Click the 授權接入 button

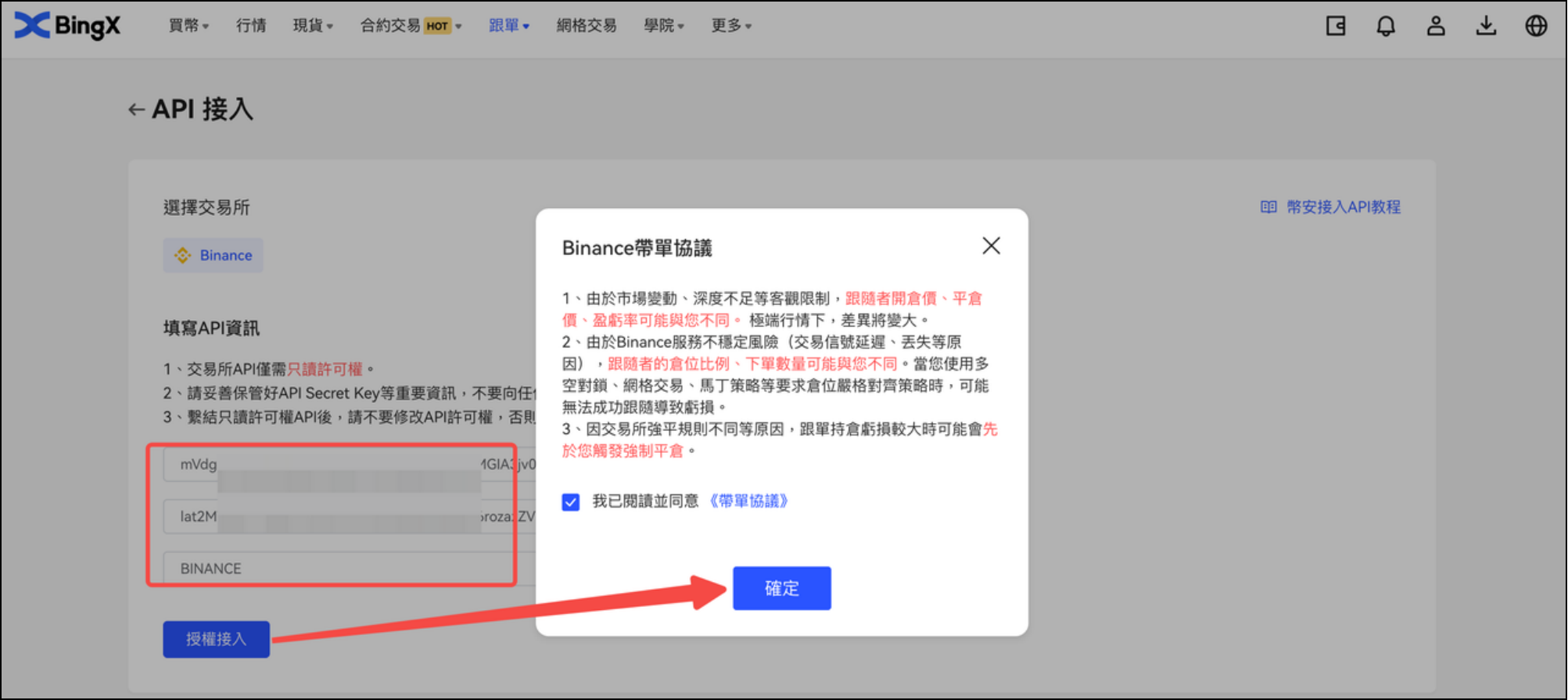tap(216, 639)
